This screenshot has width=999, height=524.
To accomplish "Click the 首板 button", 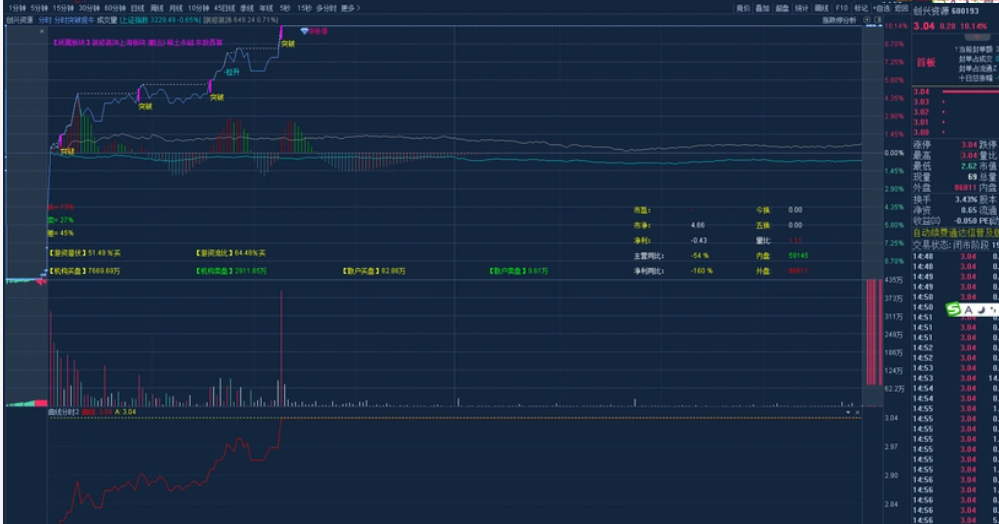I will point(925,62).
